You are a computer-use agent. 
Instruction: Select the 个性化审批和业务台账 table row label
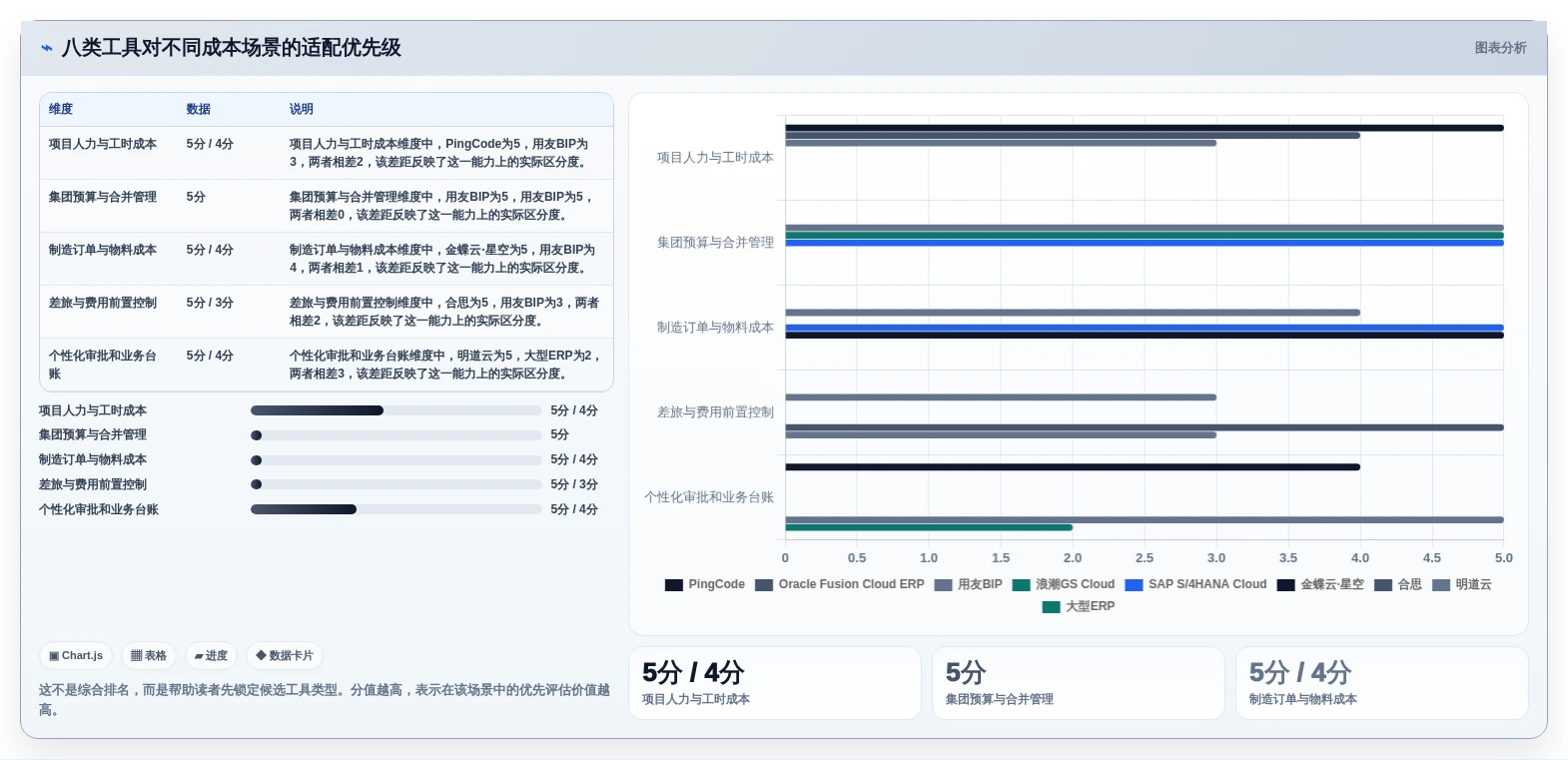click(103, 365)
